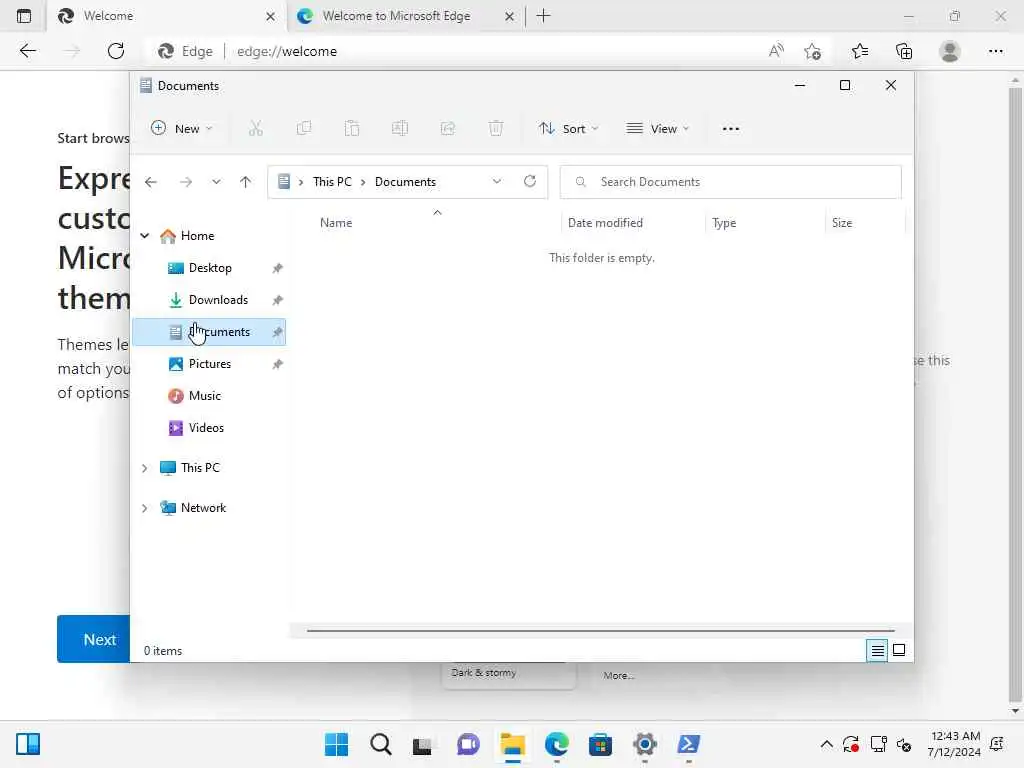1024x768 pixels.
Task: Click the Paste clipboard icon in File Explorer
Action: pyautogui.click(x=352, y=129)
